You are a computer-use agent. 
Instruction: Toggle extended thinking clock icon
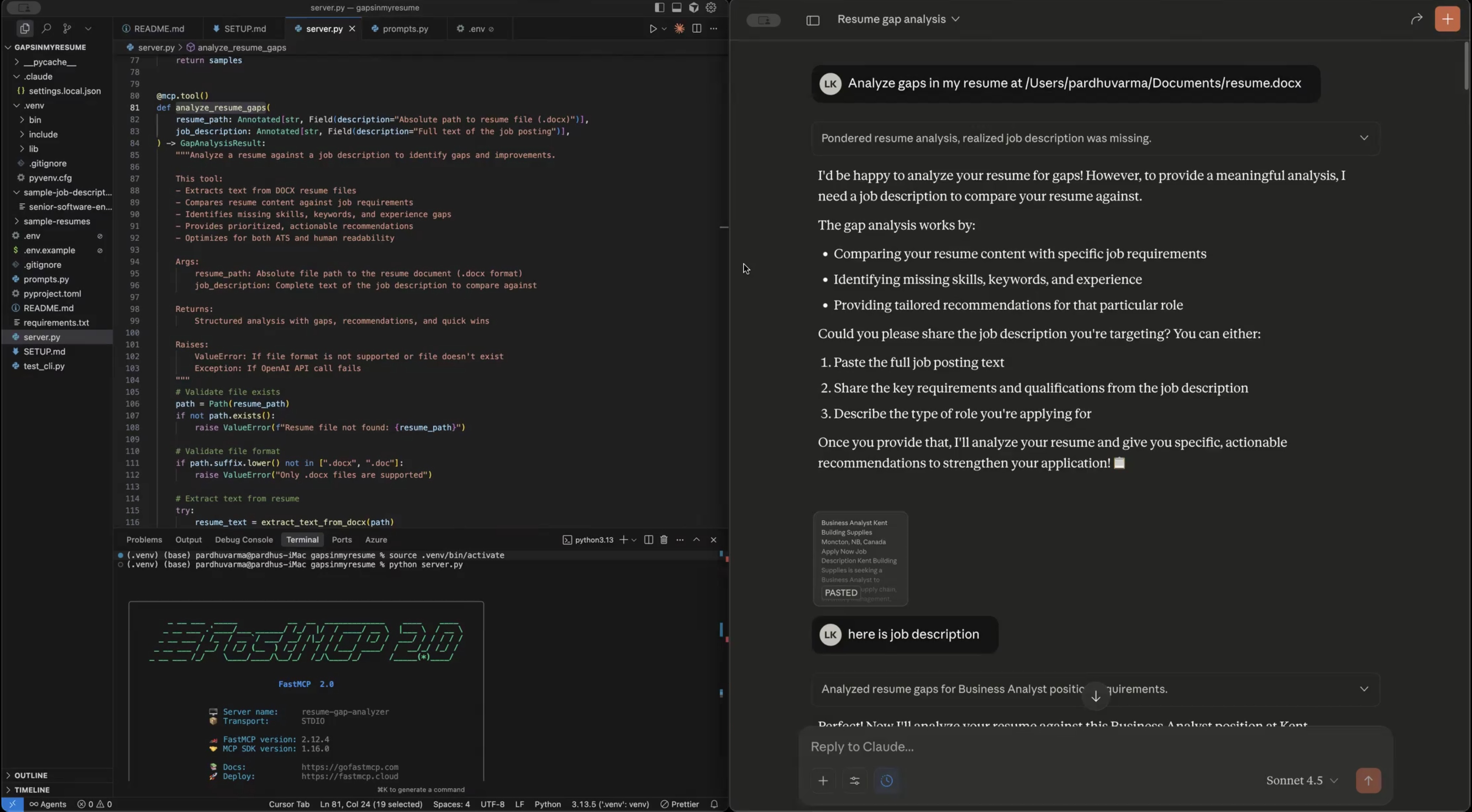point(886,781)
